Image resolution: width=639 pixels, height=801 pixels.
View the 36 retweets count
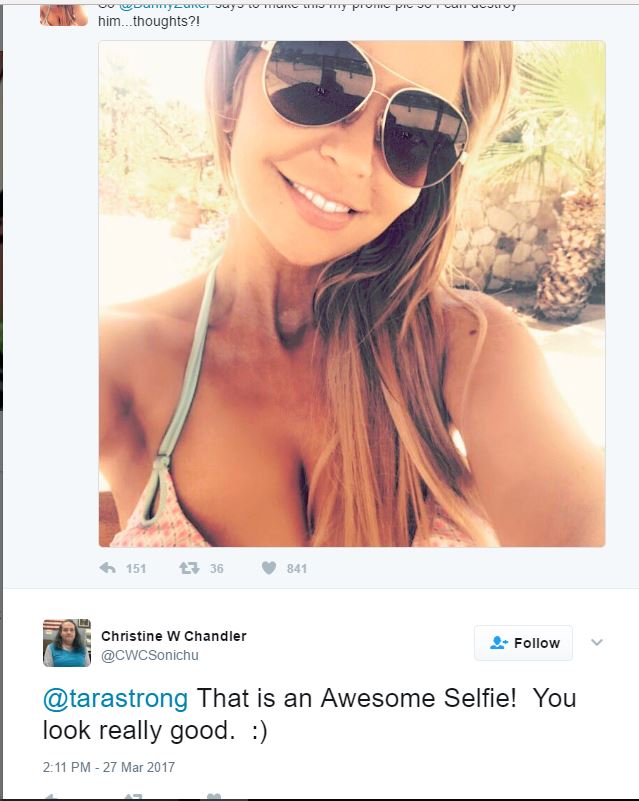(x=217, y=569)
